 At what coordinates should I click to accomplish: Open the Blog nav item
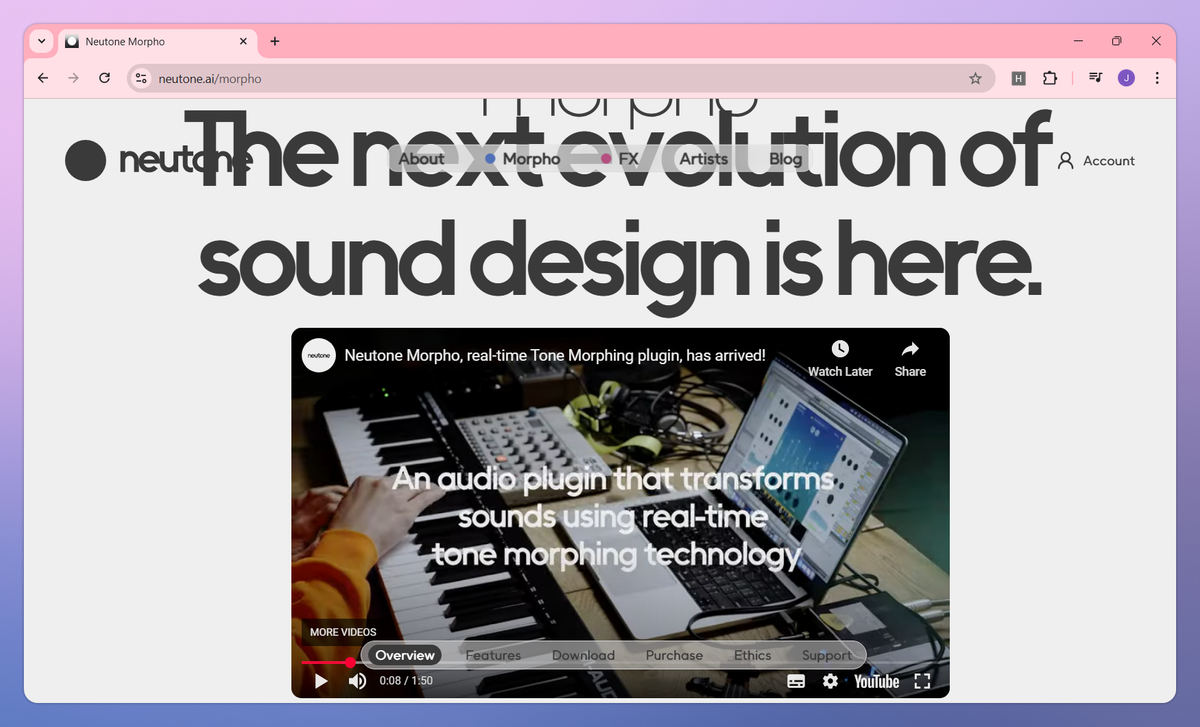click(x=786, y=159)
